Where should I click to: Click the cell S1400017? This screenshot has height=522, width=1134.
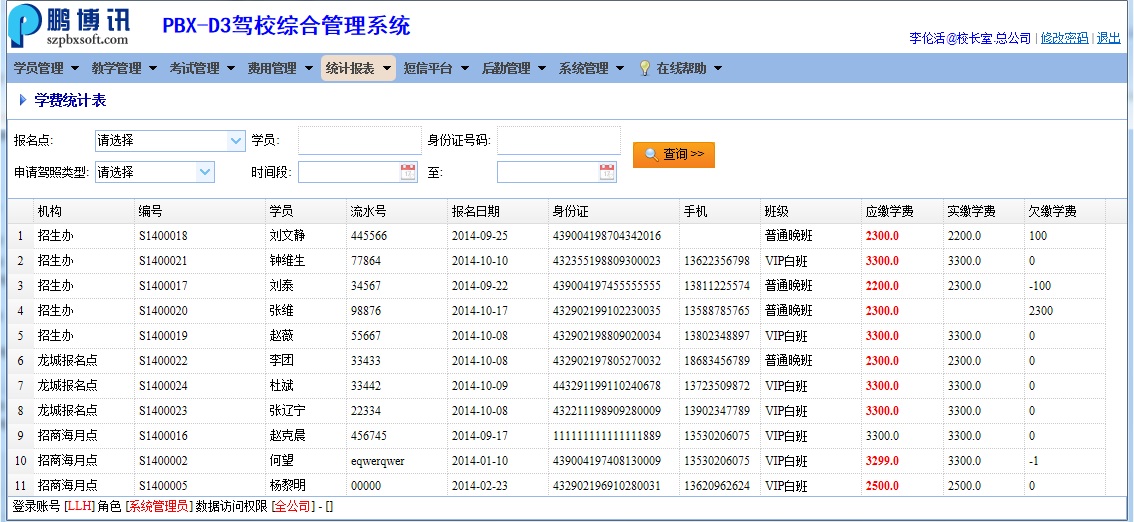(163, 286)
